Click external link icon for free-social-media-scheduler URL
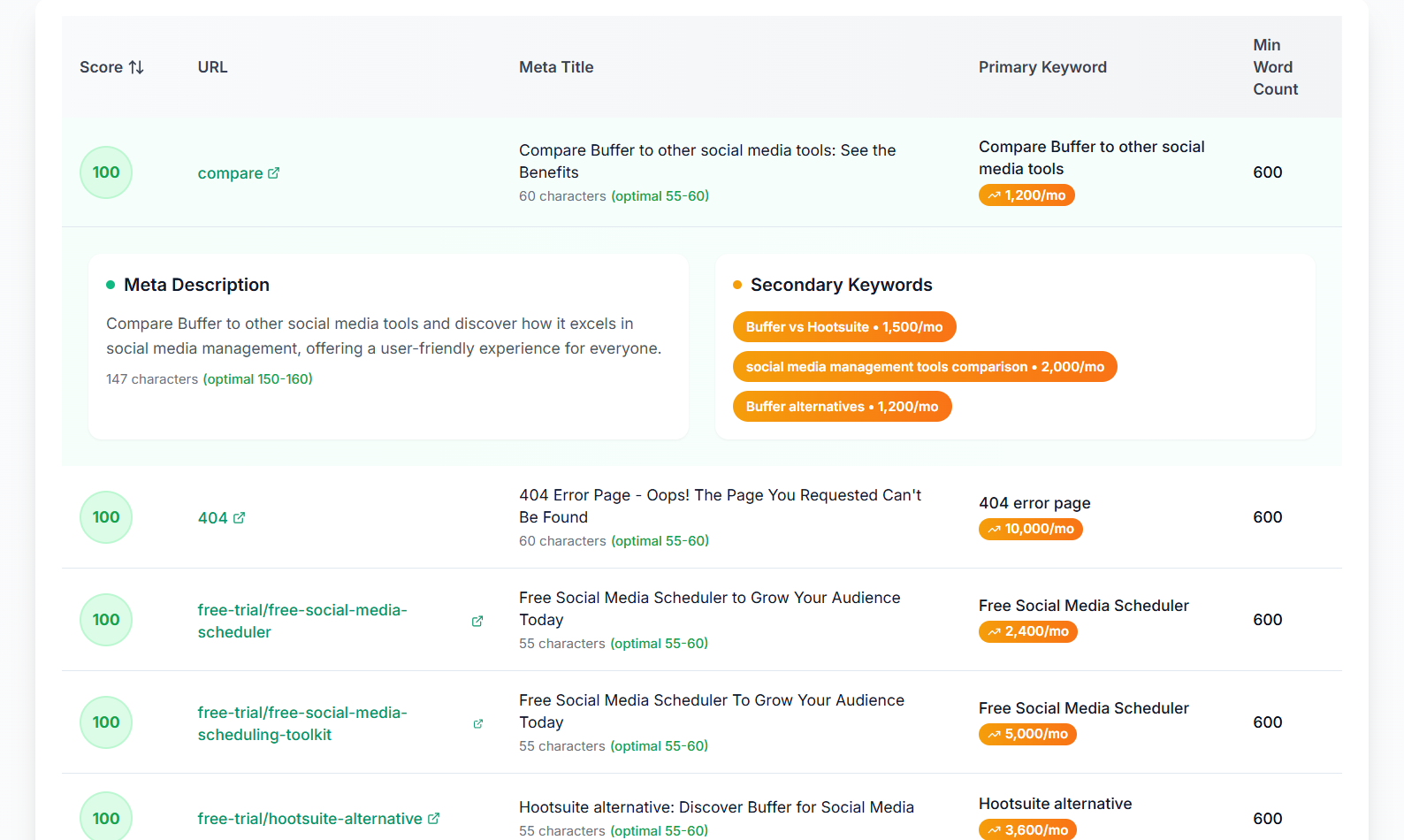The height and width of the screenshot is (840, 1404). point(477,622)
